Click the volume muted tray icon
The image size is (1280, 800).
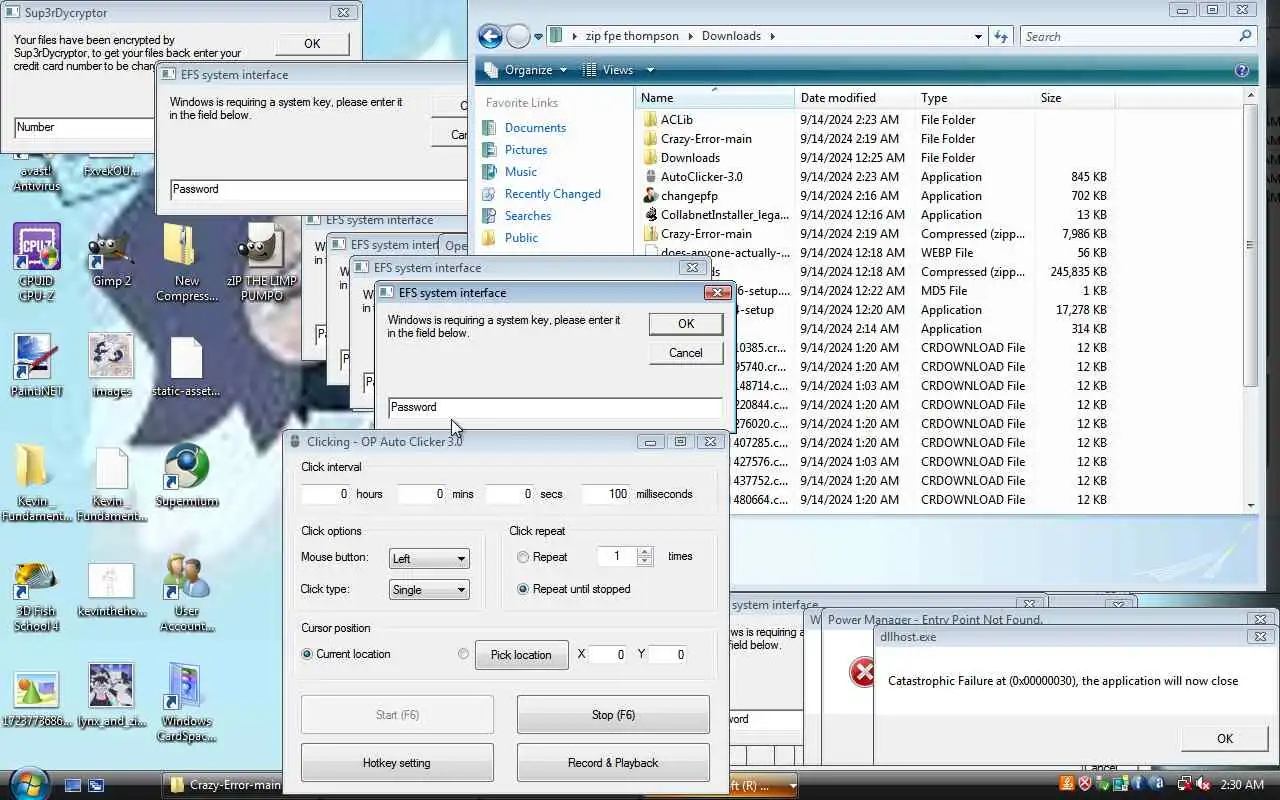point(1202,785)
